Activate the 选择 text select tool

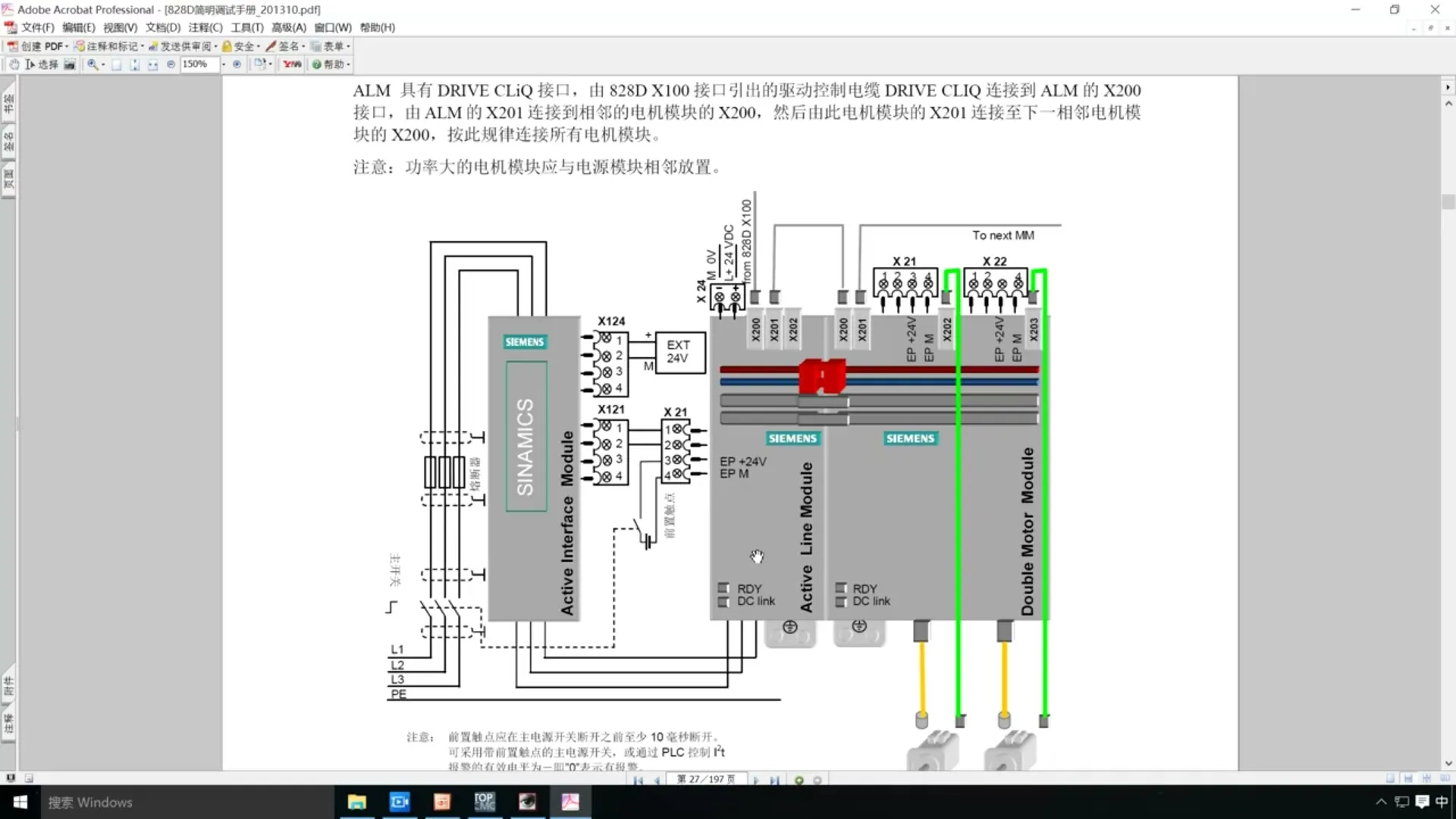(42, 64)
